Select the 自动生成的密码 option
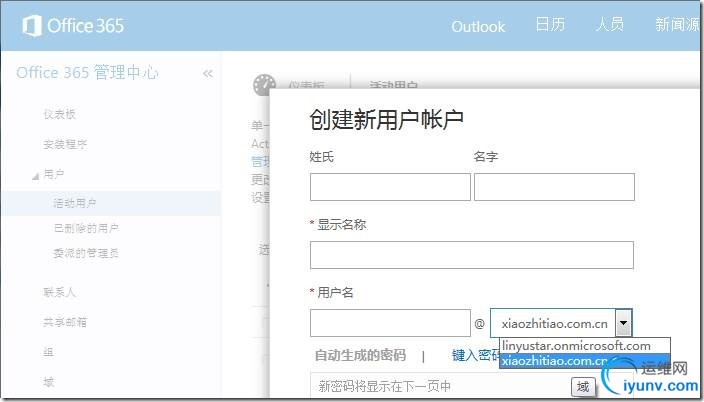Screen dimensions: 704x402 (360, 355)
